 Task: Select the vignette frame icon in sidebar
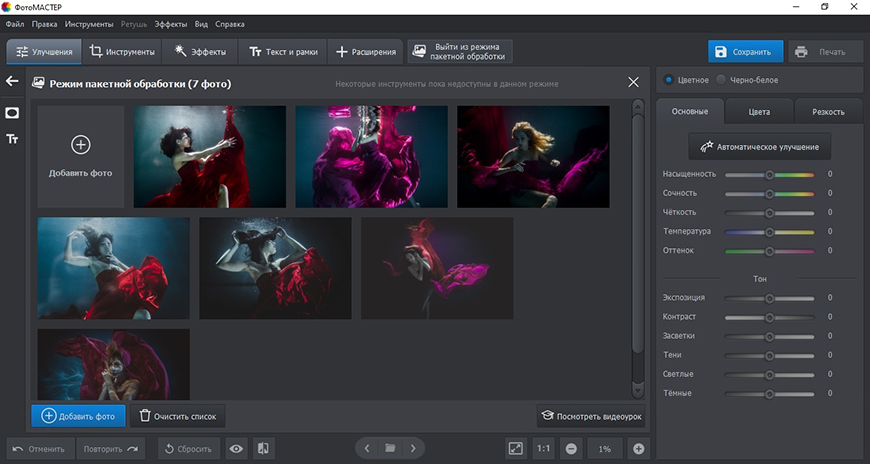pos(12,113)
